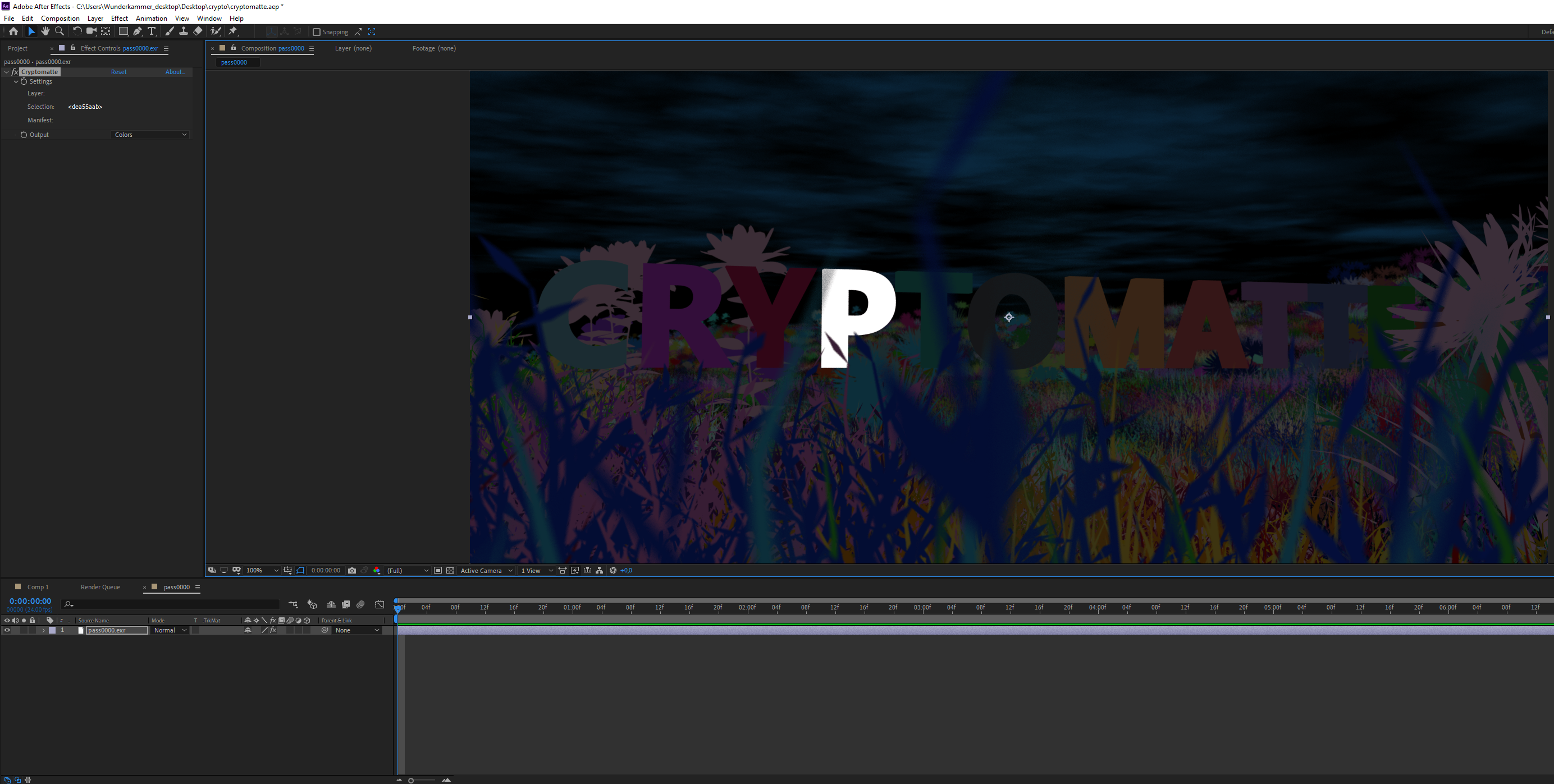Switch to the Project tab
The width and height of the screenshot is (1554, 784).
[x=17, y=48]
